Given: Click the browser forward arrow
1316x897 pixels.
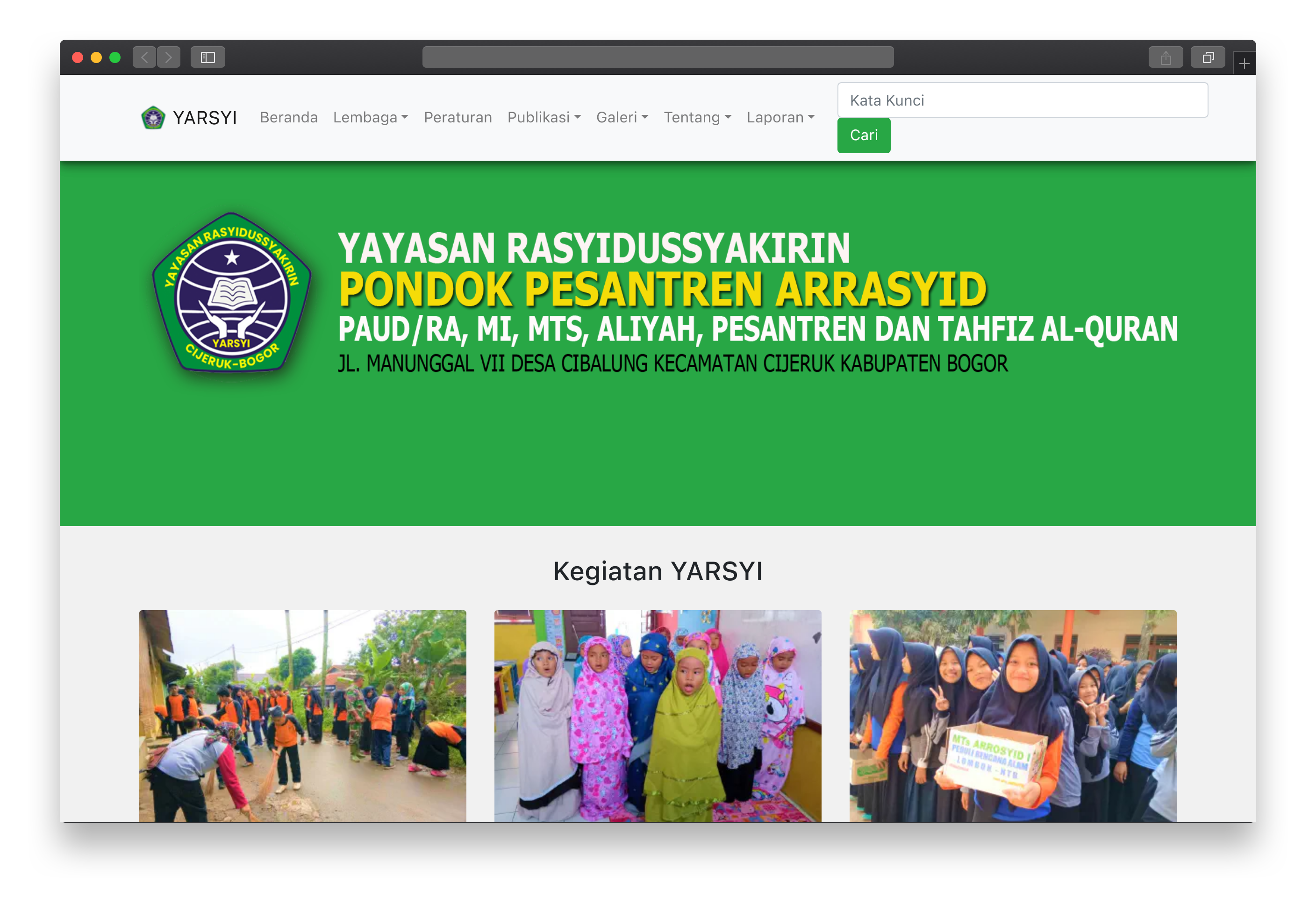Looking at the screenshot, I should [x=168, y=57].
